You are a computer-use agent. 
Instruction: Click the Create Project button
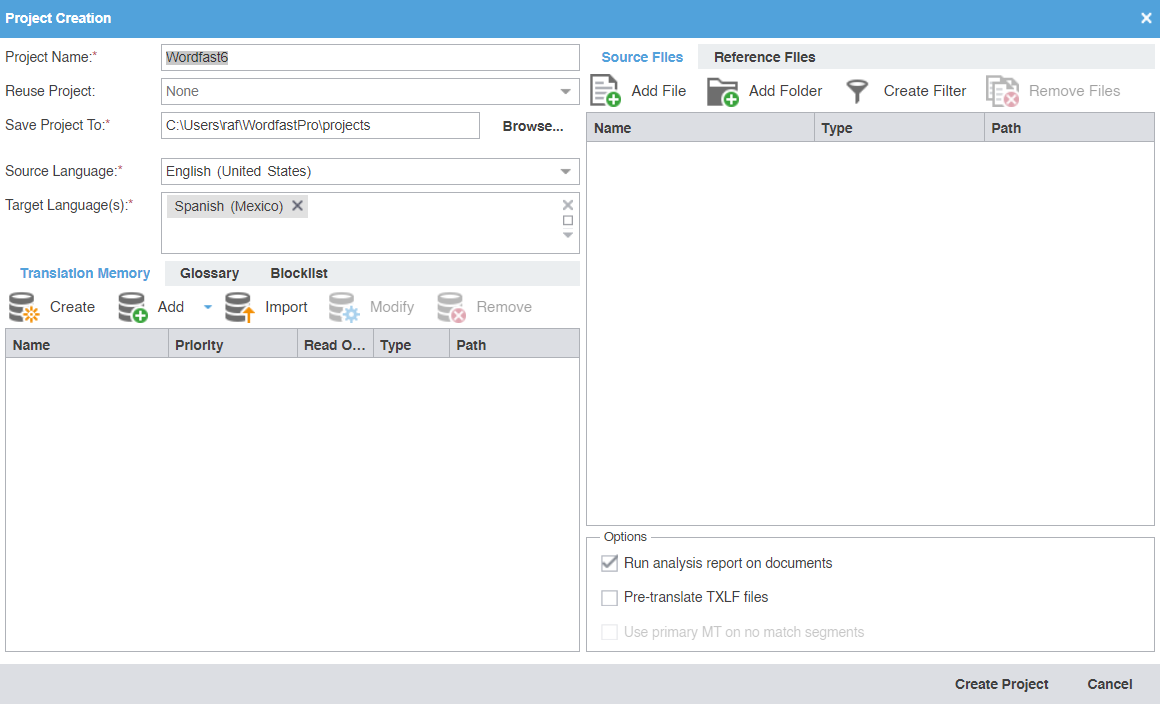[1001, 684]
